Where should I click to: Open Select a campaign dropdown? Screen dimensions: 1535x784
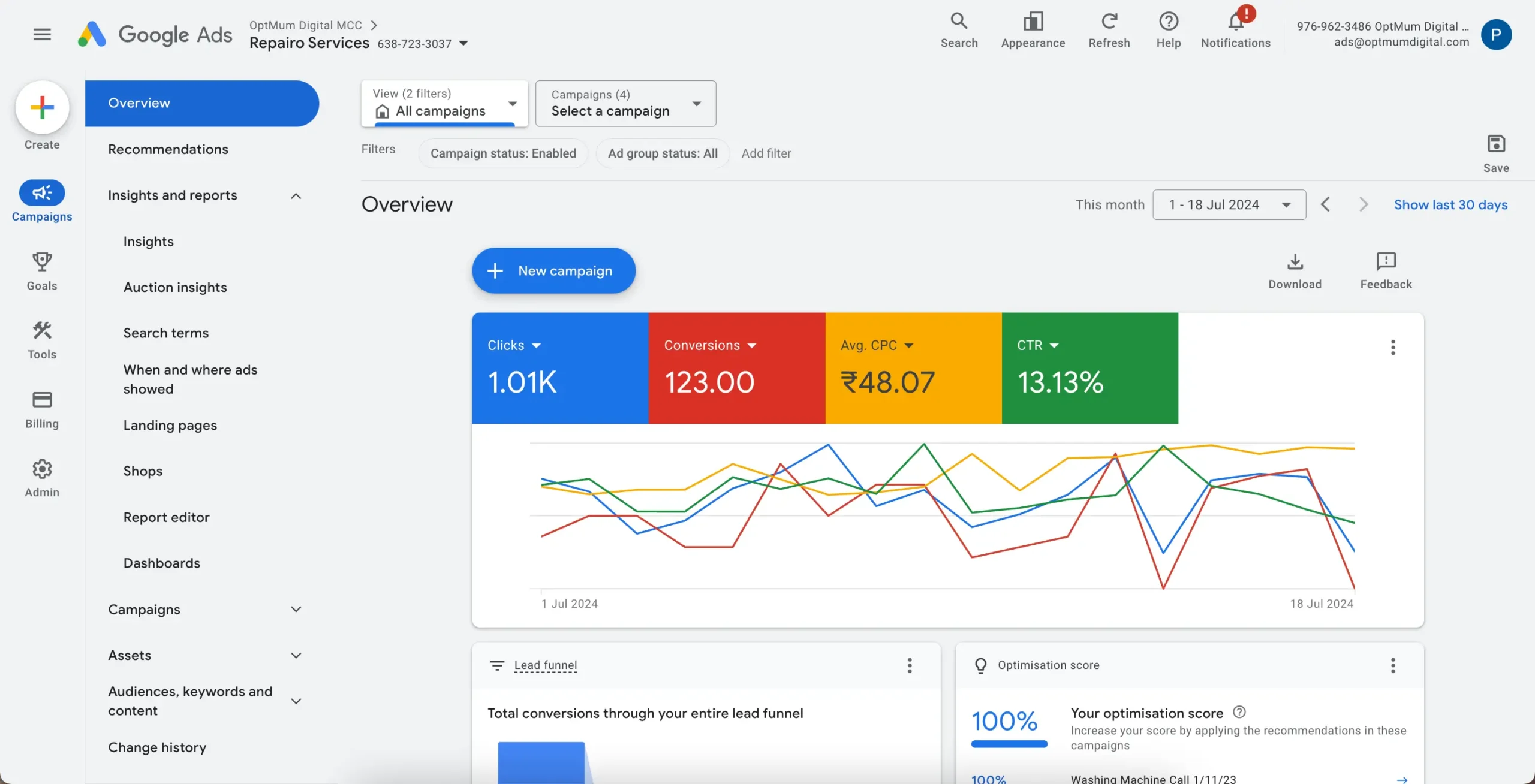625,103
